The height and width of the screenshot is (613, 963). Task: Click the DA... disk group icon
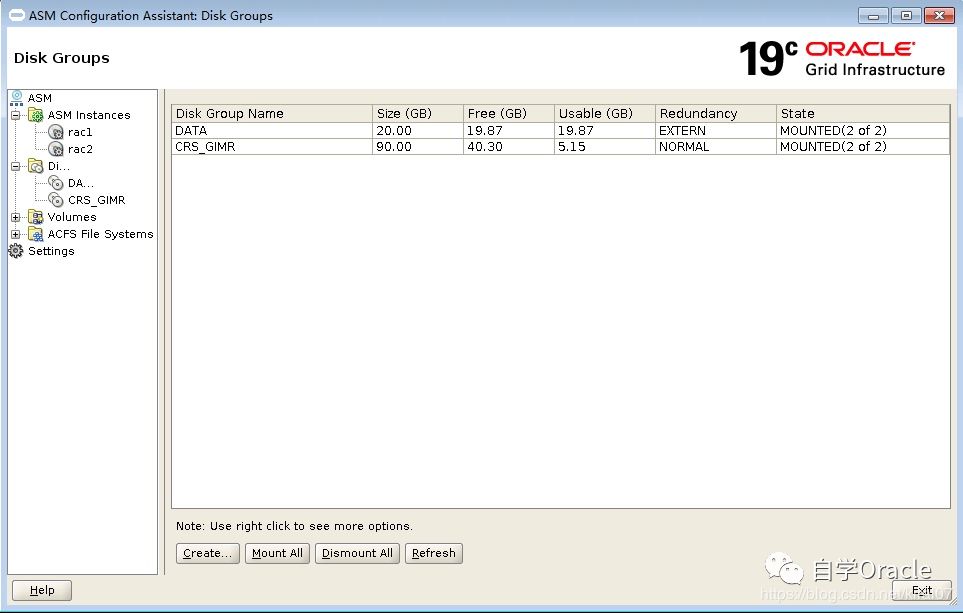[x=56, y=183]
